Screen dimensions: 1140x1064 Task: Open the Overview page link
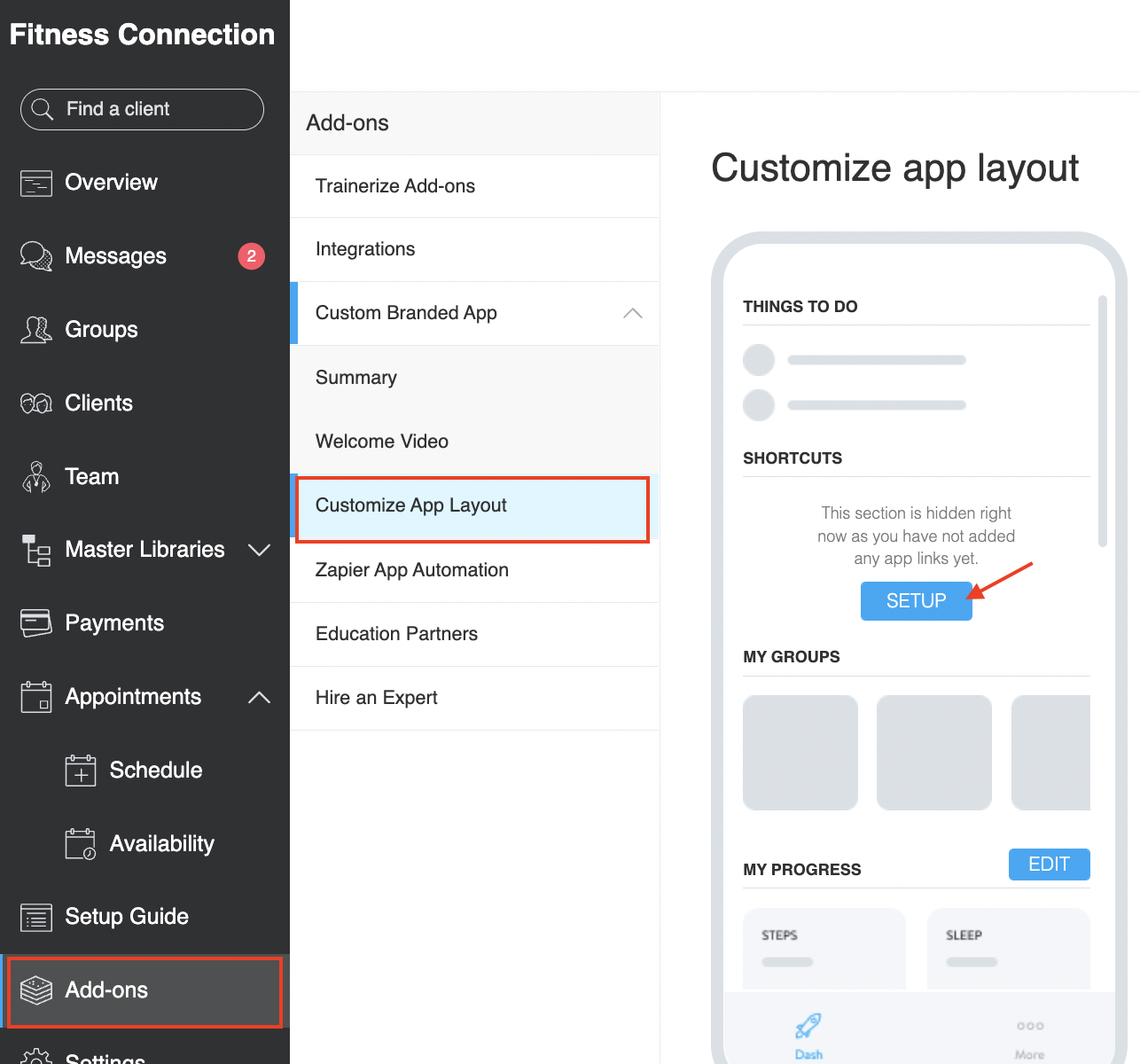tap(112, 183)
